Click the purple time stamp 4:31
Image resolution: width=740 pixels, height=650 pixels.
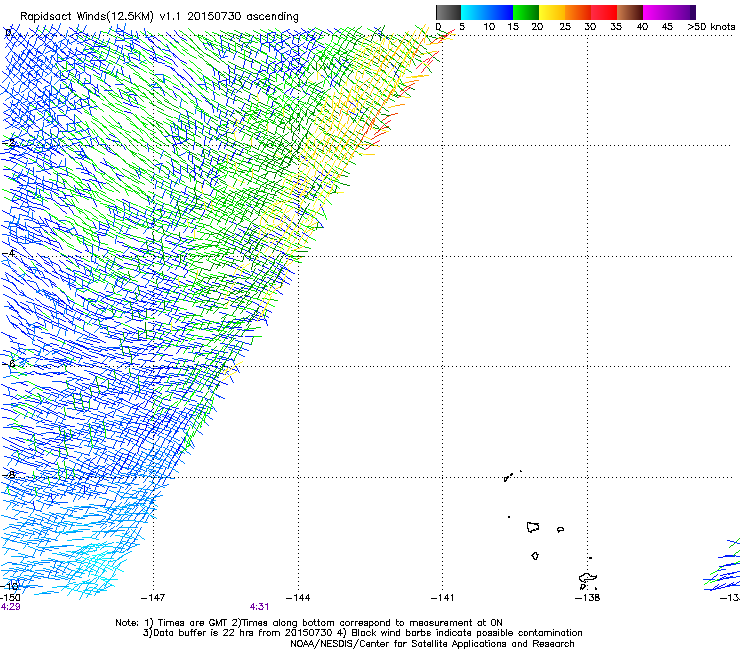pyautogui.click(x=260, y=607)
